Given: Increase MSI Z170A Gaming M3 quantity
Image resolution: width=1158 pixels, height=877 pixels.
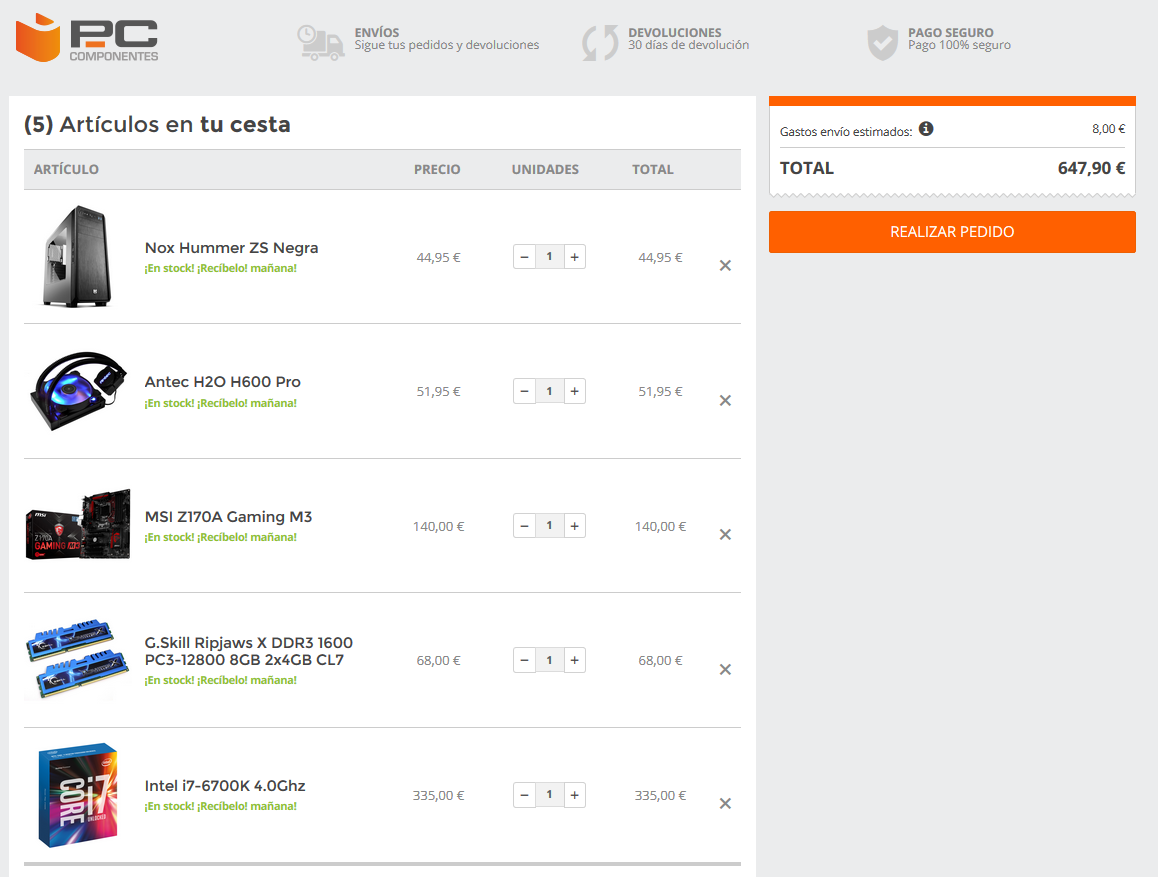Looking at the screenshot, I should (575, 526).
